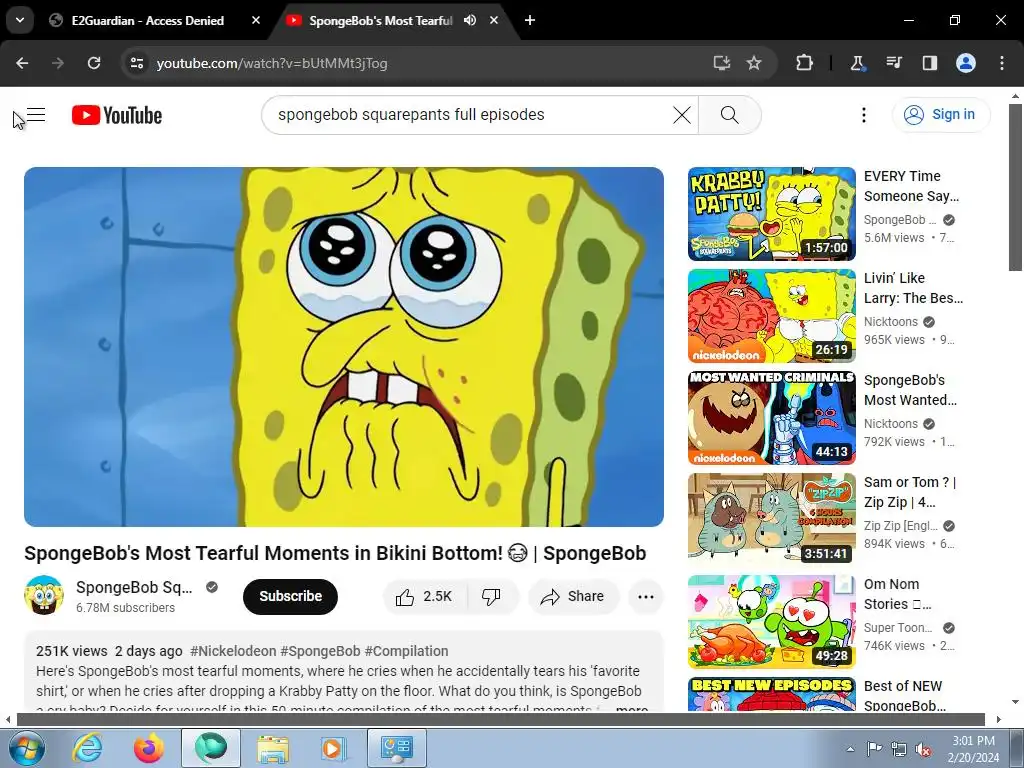Viewport: 1024px width, 768px height.
Task: Open the taskbar clock showing 3:01 PM
Action: [973, 749]
